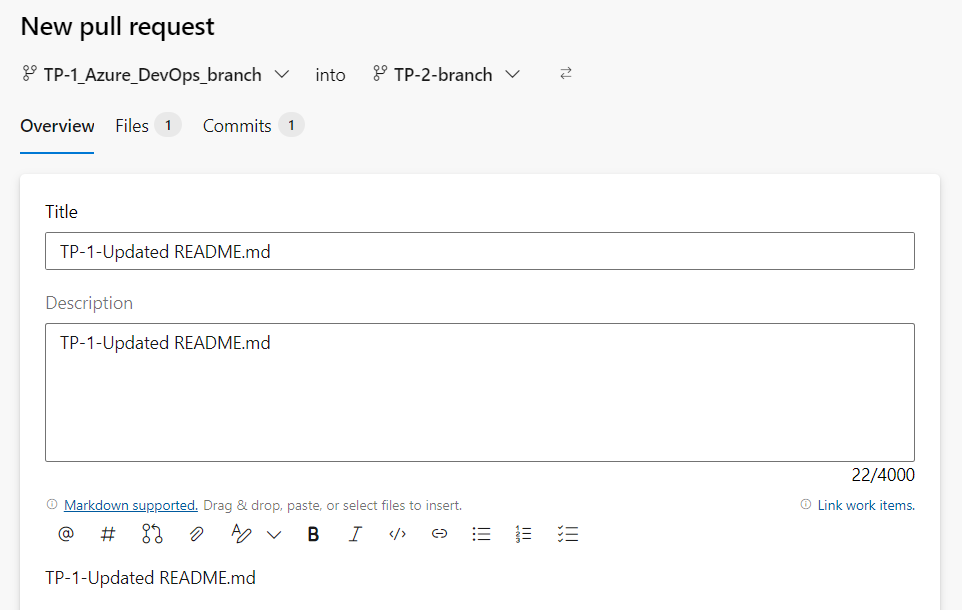Viewport: 962px width, 610px height.
Task: Insert a code snippet using the code icon
Action: (397, 534)
